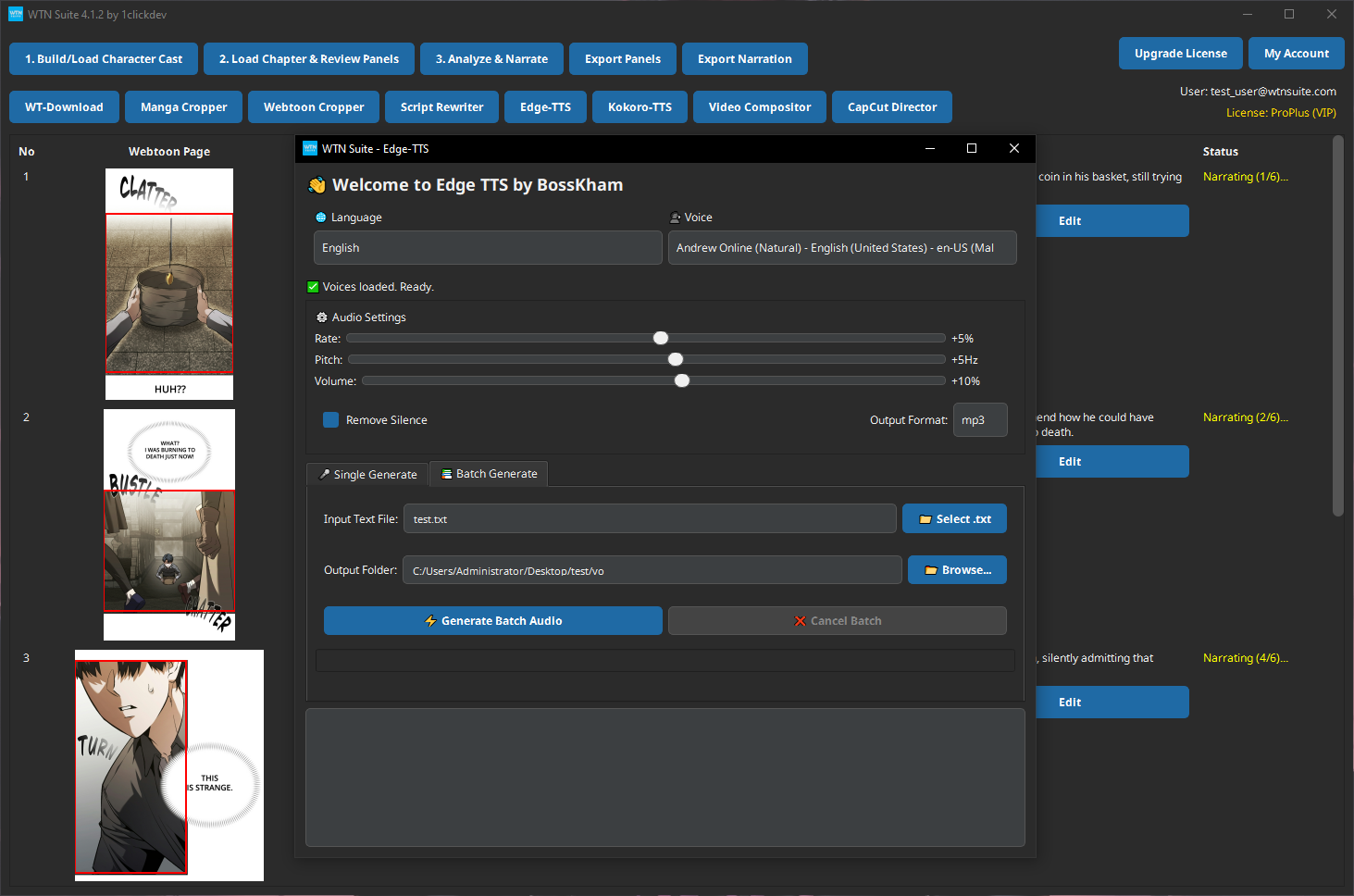Open the Kokoro-TTS tool
Viewport: 1354px width, 896px height.
coord(640,106)
